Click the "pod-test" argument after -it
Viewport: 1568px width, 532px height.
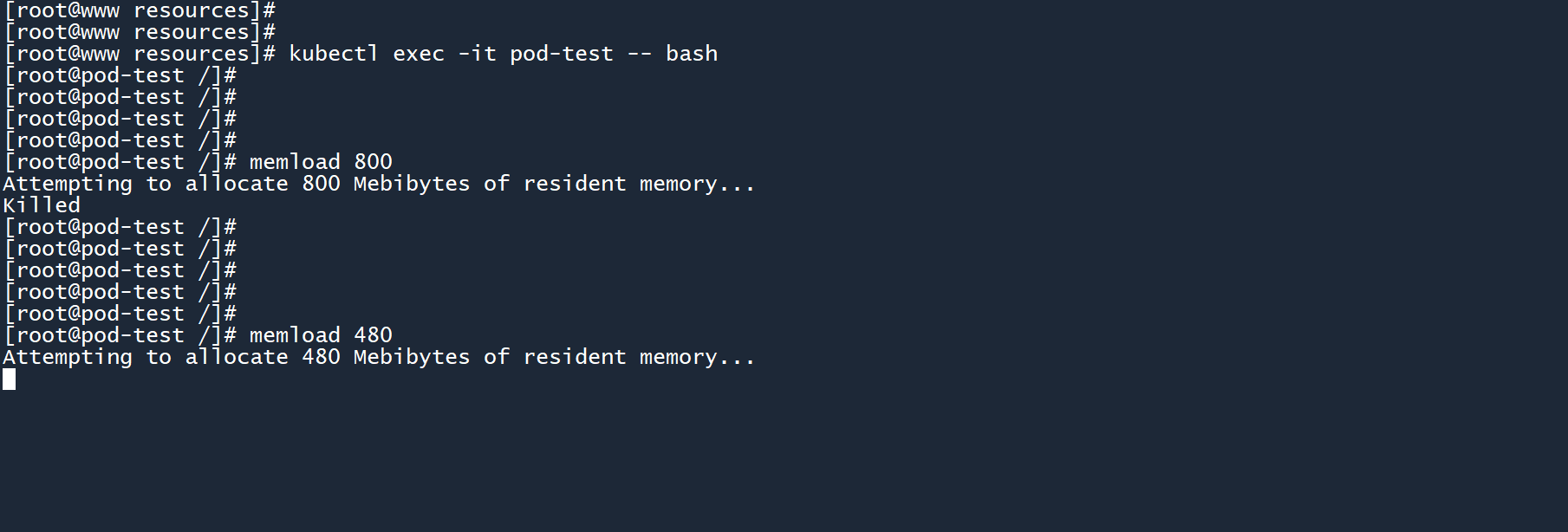point(561,54)
